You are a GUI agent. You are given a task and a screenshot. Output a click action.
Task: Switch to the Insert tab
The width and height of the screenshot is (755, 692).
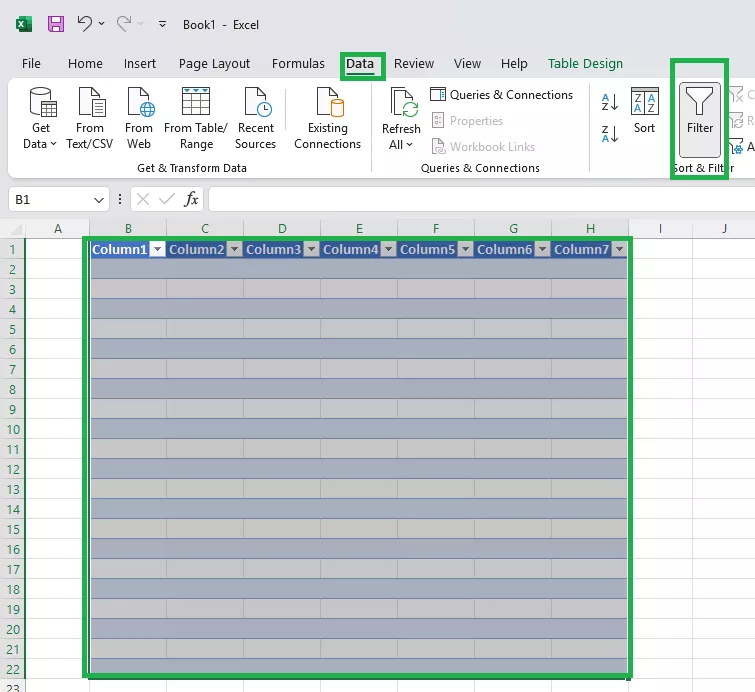[140, 64]
